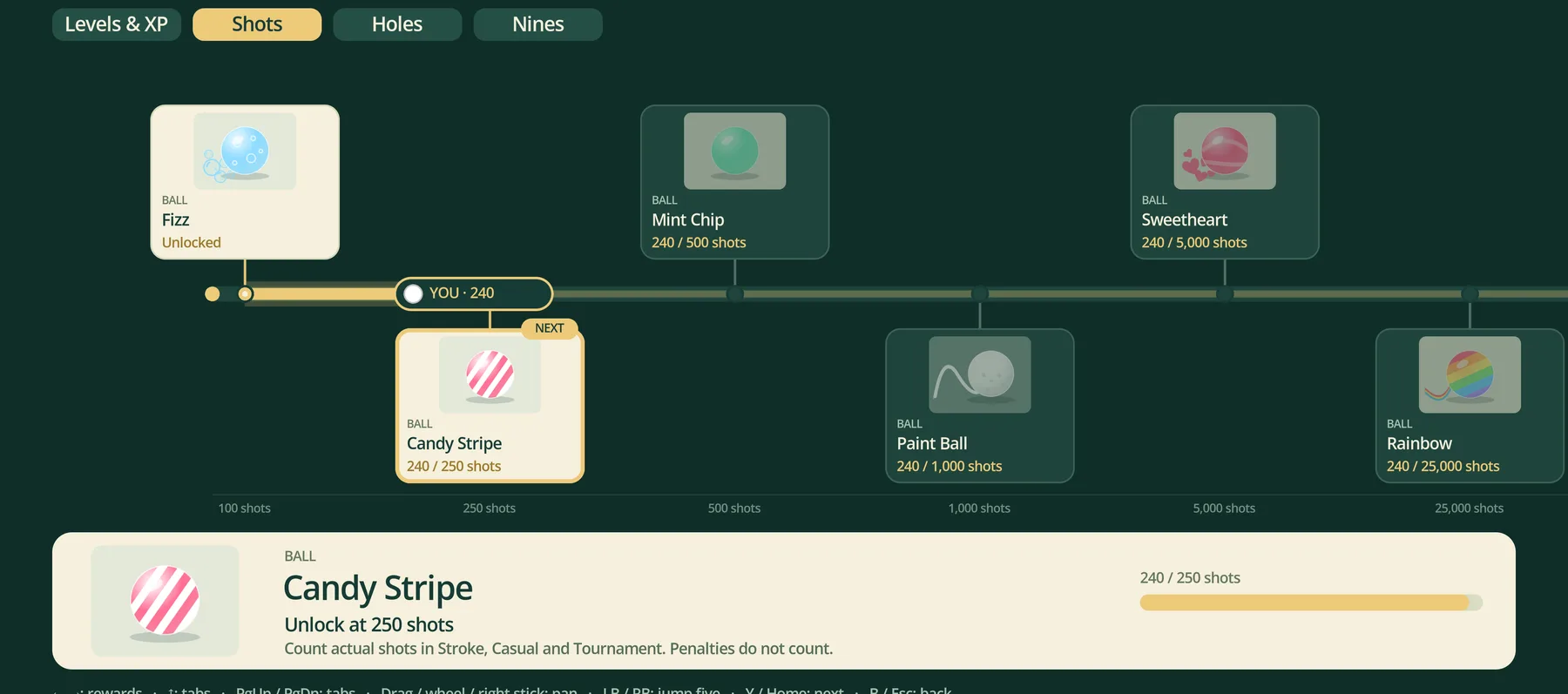Click the 5,000 shots milestone node on timeline
Viewport: 1568px width, 694px height.
[x=1225, y=294]
